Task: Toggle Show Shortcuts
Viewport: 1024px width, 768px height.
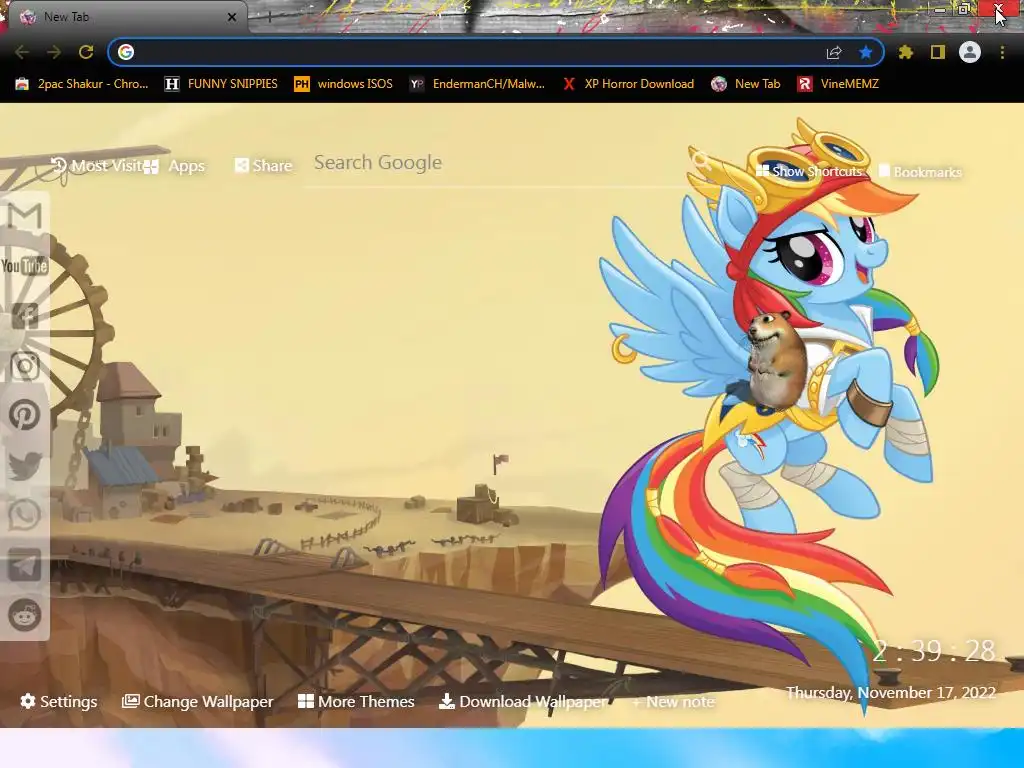Action: (809, 171)
